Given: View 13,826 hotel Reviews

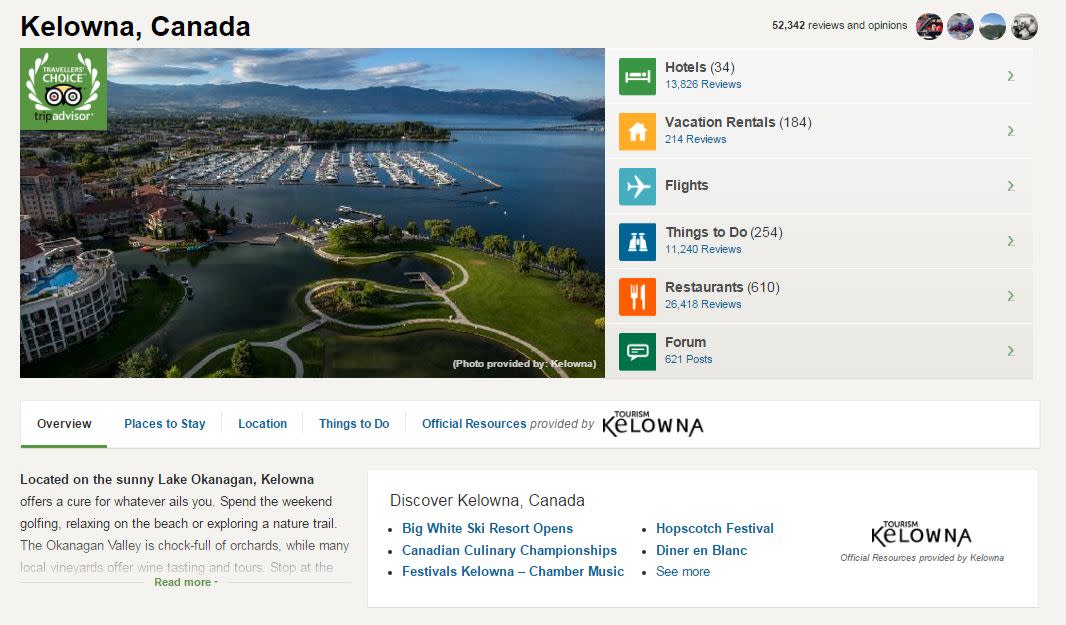Looking at the screenshot, I should click(703, 84).
